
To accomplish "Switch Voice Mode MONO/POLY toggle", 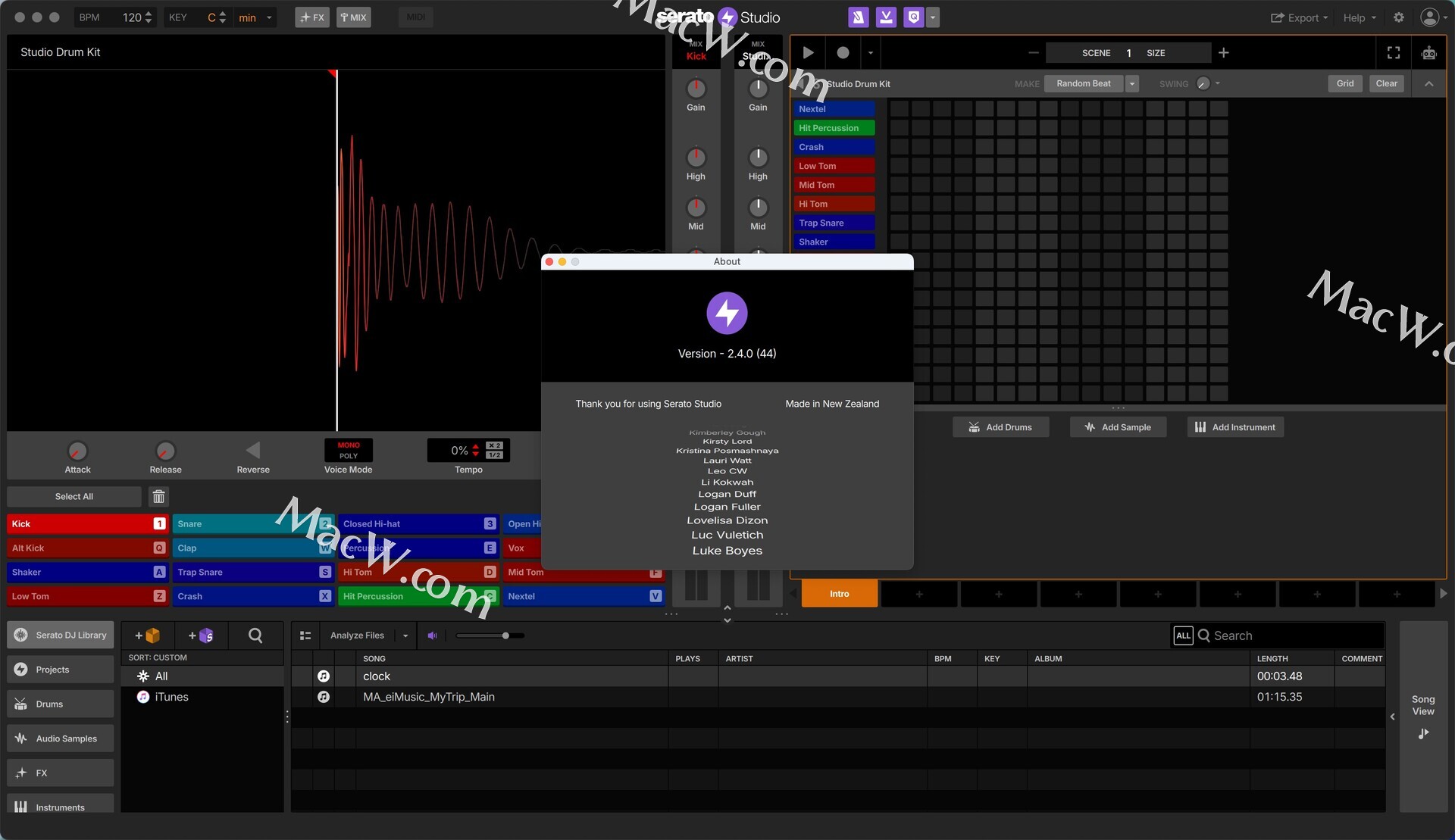I will point(349,451).
